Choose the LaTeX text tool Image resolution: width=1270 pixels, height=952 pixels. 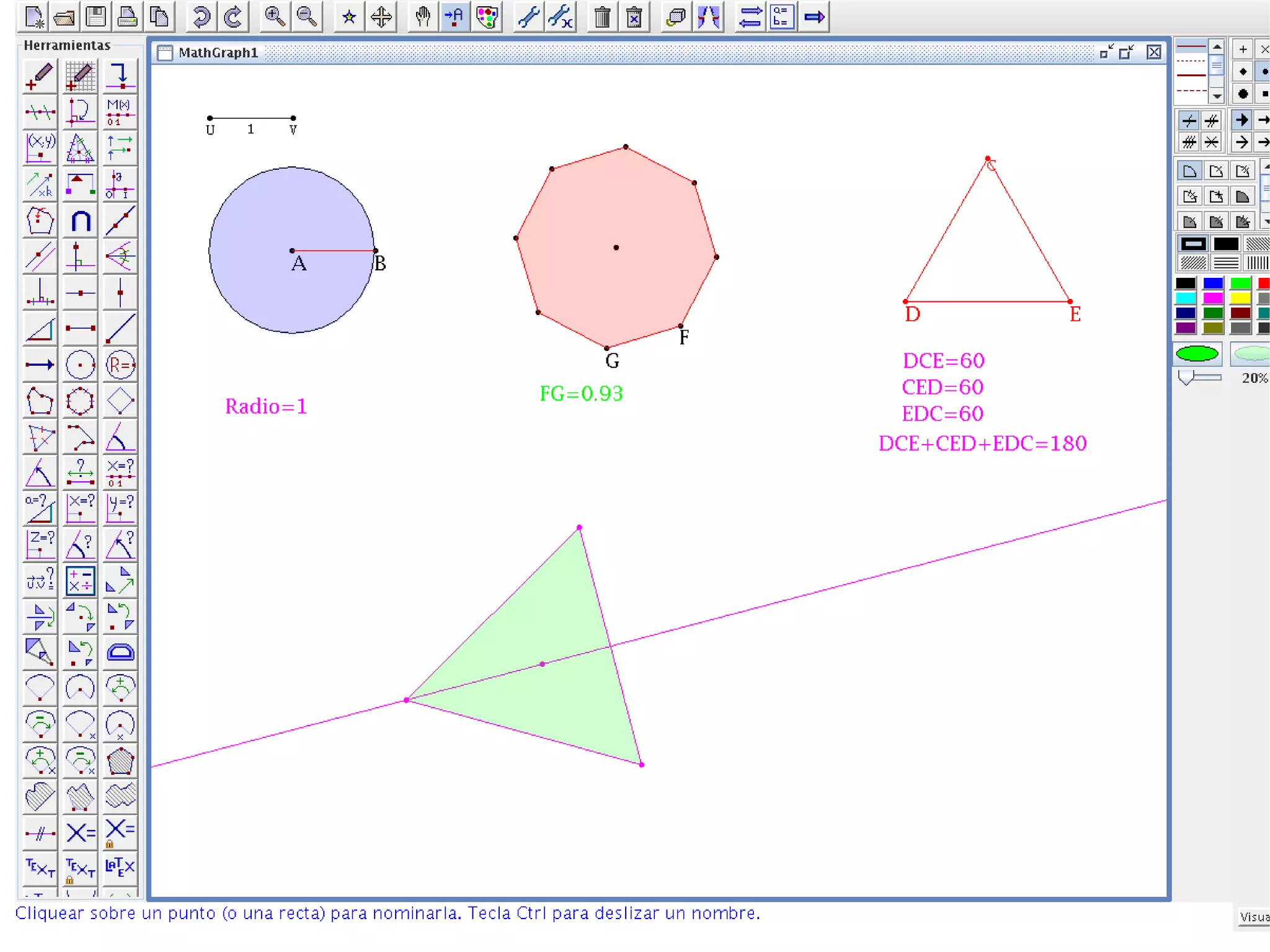pyautogui.click(x=120, y=866)
